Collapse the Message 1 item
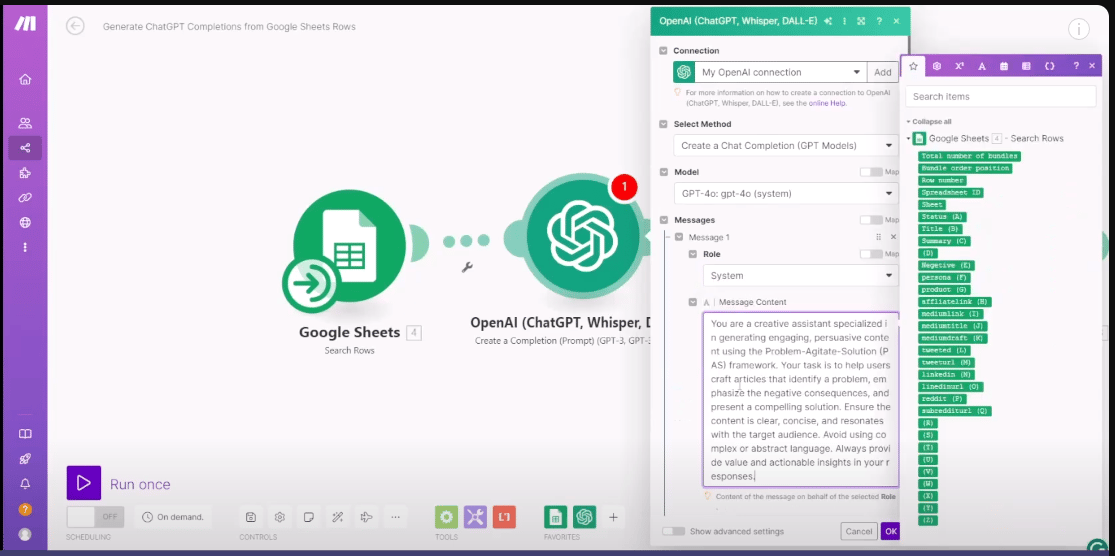The height and width of the screenshot is (556, 1115). (678, 237)
